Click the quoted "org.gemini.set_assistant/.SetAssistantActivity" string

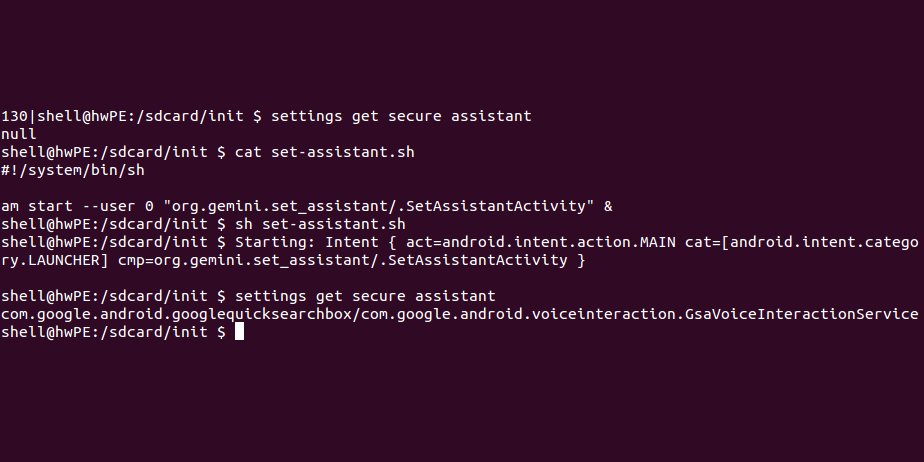tap(378, 206)
